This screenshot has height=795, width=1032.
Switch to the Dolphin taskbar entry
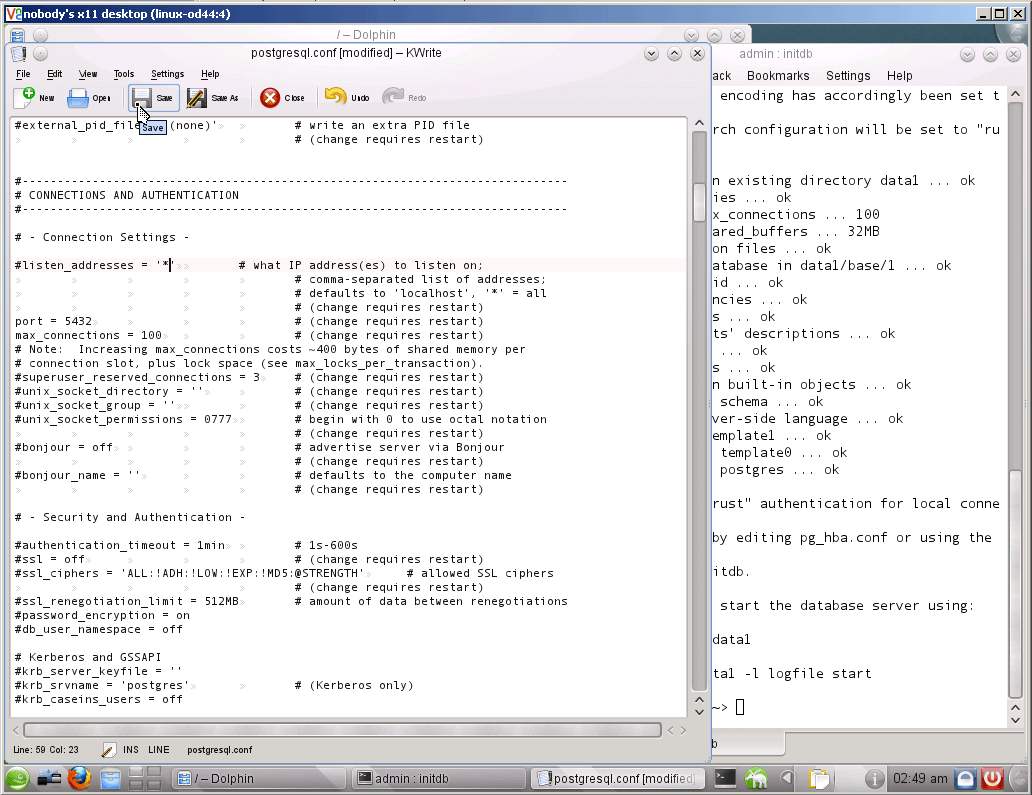[x=259, y=779]
